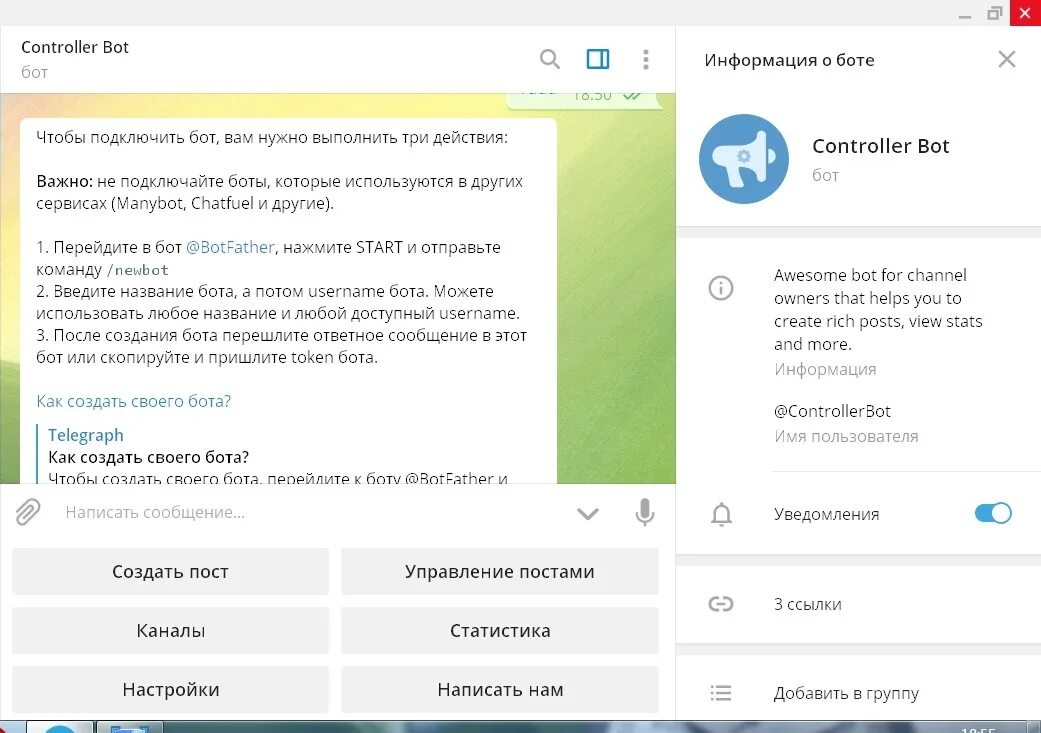This screenshot has width=1041, height=733.
Task: Click the bell notifications icon
Action: pos(722,514)
